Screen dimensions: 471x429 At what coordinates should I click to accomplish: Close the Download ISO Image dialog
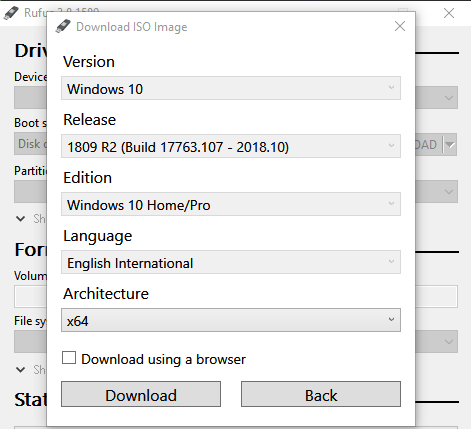[x=400, y=26]
